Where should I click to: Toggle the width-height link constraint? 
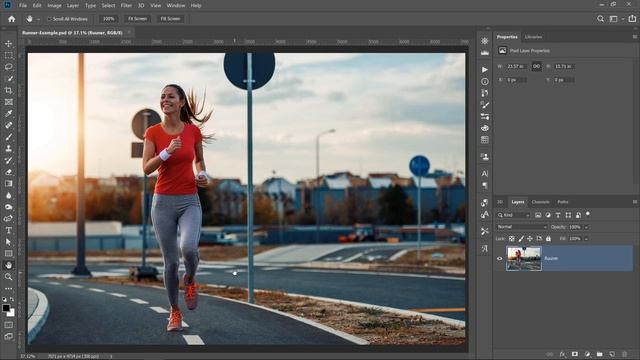536,66
